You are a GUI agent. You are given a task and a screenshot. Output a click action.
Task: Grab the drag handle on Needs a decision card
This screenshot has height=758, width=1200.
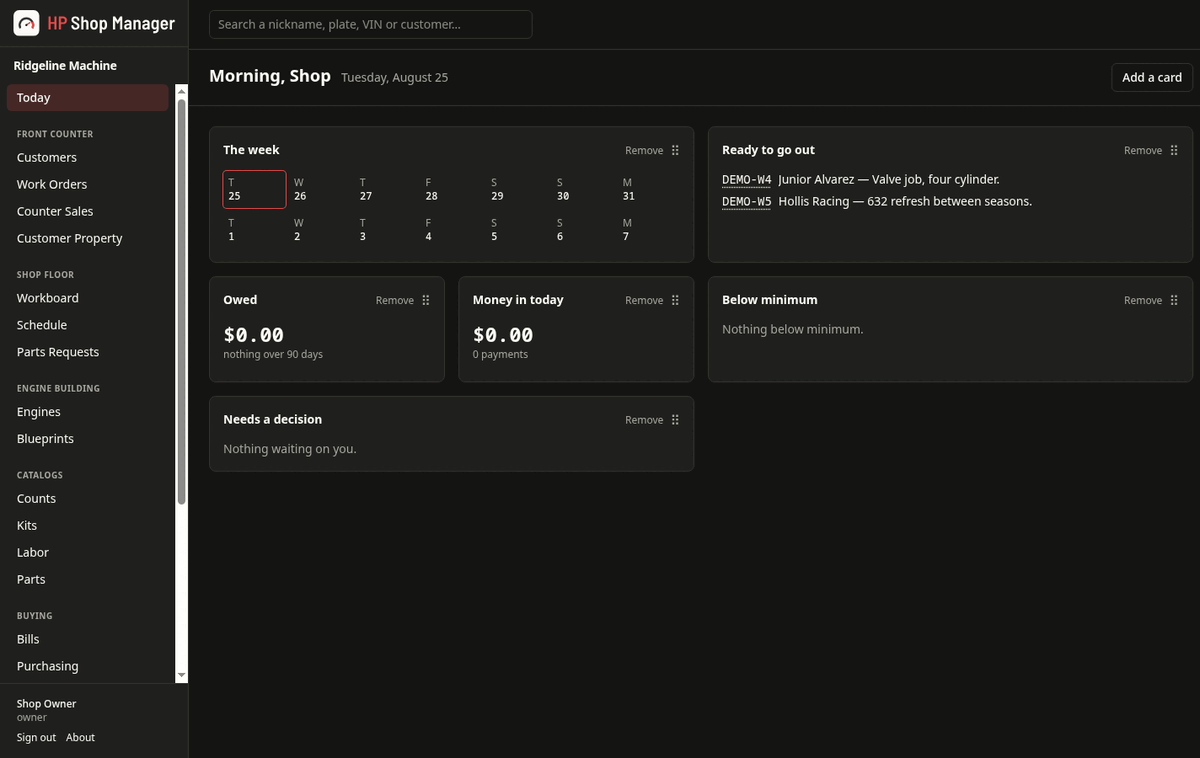[x=675, y=420]
